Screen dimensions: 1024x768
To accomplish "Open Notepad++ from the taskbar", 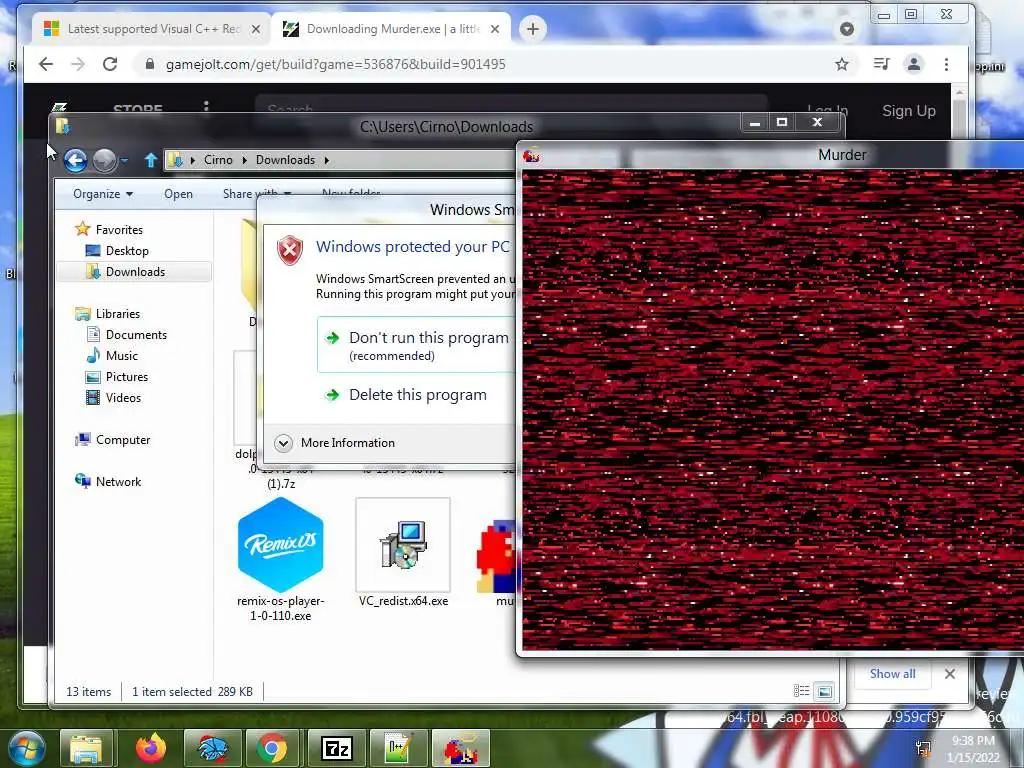I will point(398,748).
